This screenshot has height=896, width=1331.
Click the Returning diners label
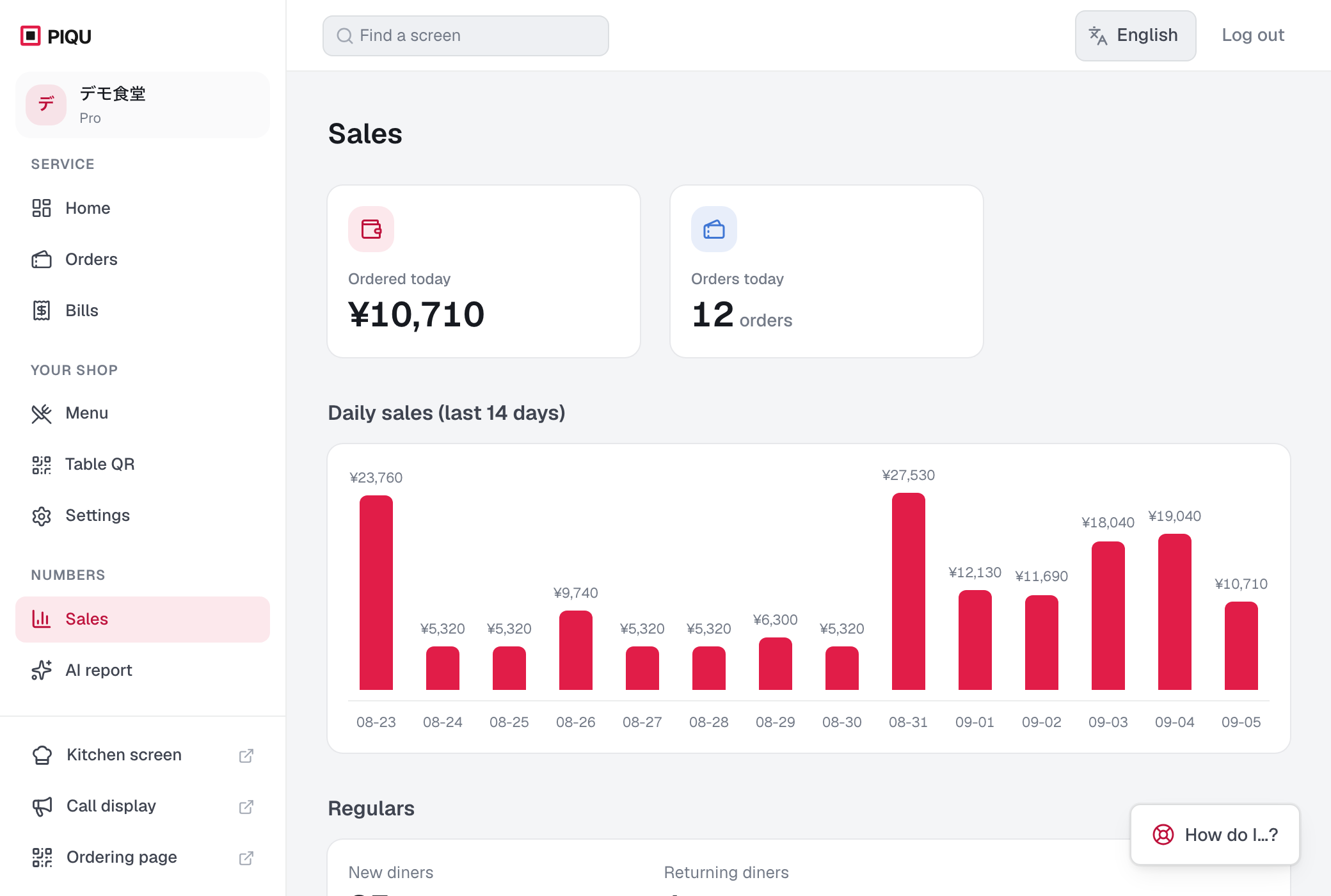[x=726, y=872]
